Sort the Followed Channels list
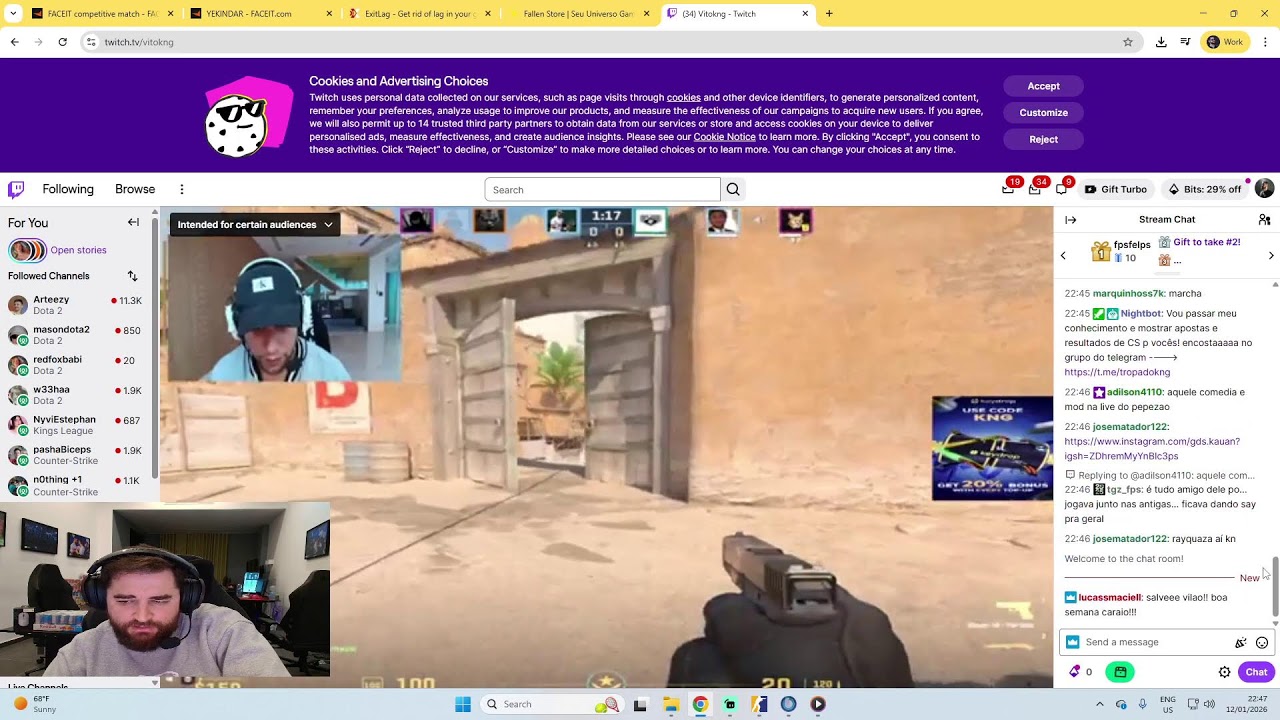Screen dimensions: 1280x720 132,276
